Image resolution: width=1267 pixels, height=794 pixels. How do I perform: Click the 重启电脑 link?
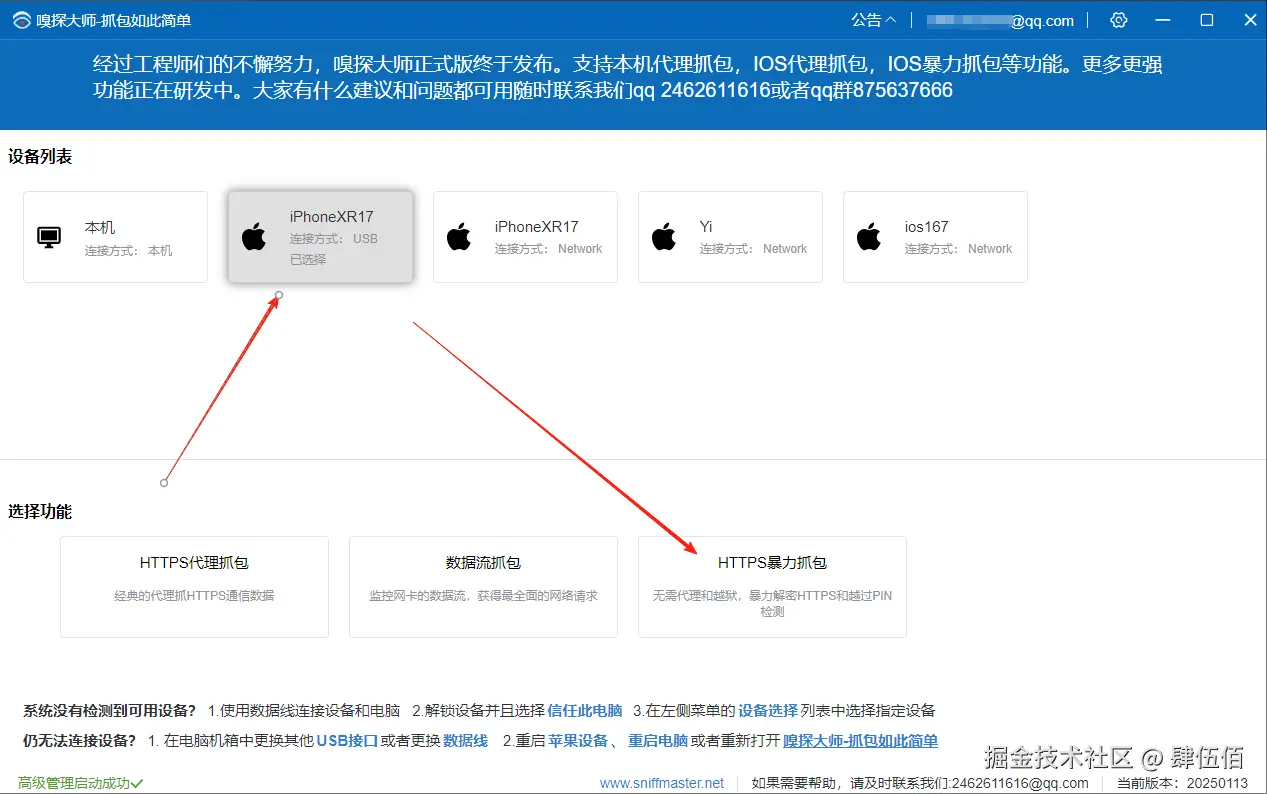tap(658, 741)
